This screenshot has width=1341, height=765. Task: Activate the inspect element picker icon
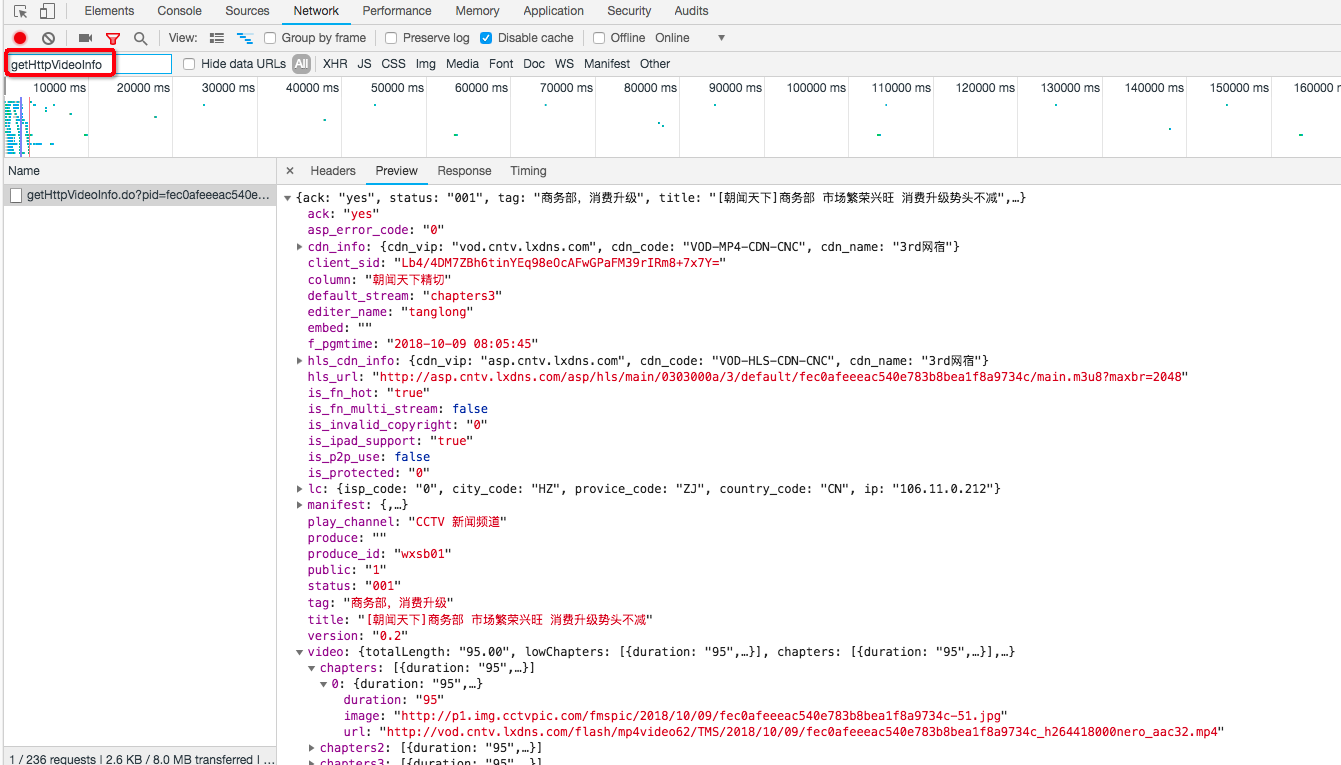pos(21,11)
